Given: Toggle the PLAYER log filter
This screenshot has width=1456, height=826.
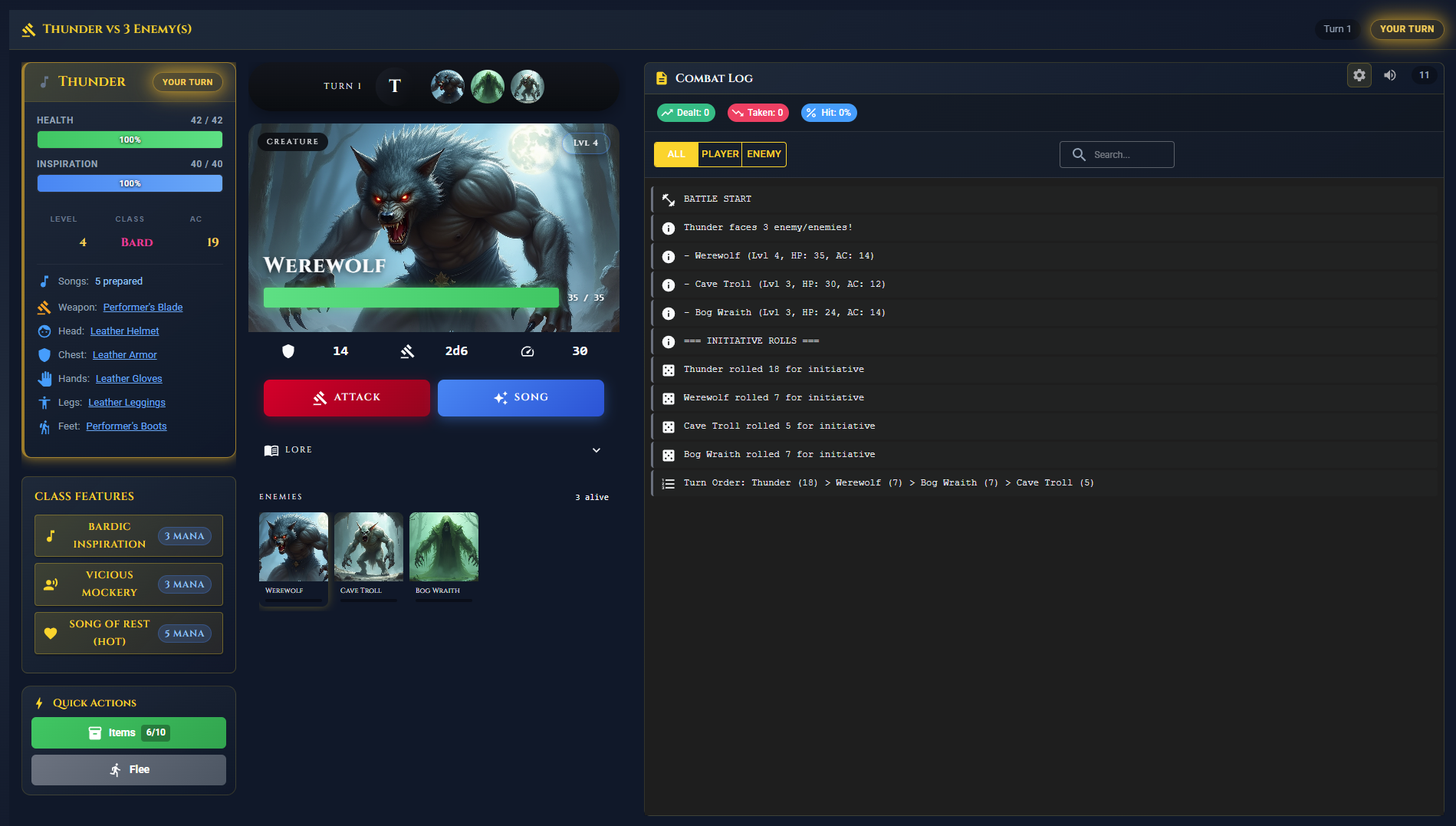Looking at the screenshot, I should (x=719, y=154).
